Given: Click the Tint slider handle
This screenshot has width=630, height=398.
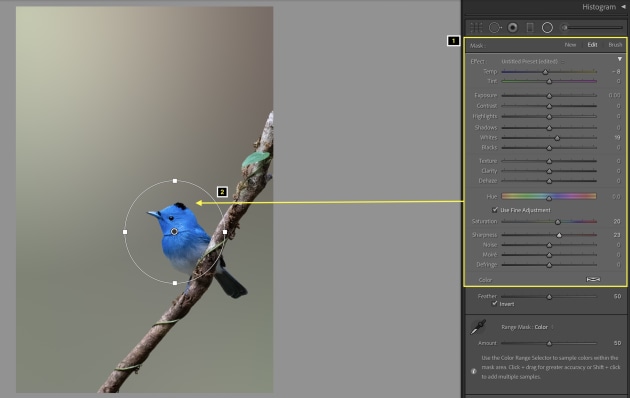Looking at the screenshot, I should [x=549, y=82].
